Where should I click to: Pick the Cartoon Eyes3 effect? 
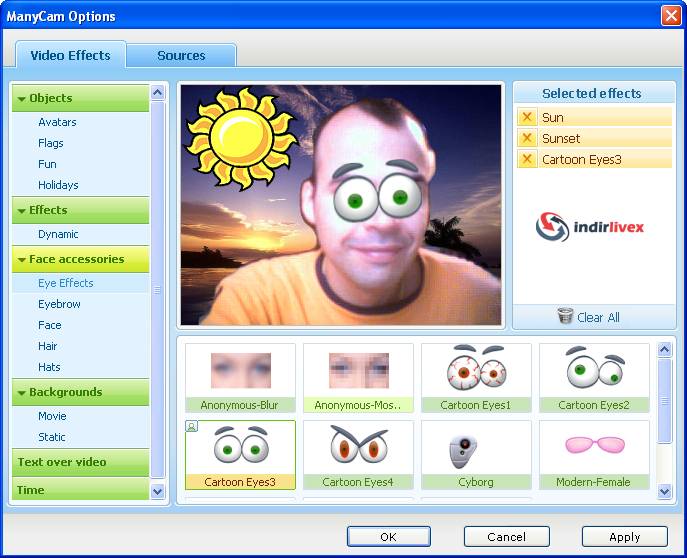click(240, 455)
